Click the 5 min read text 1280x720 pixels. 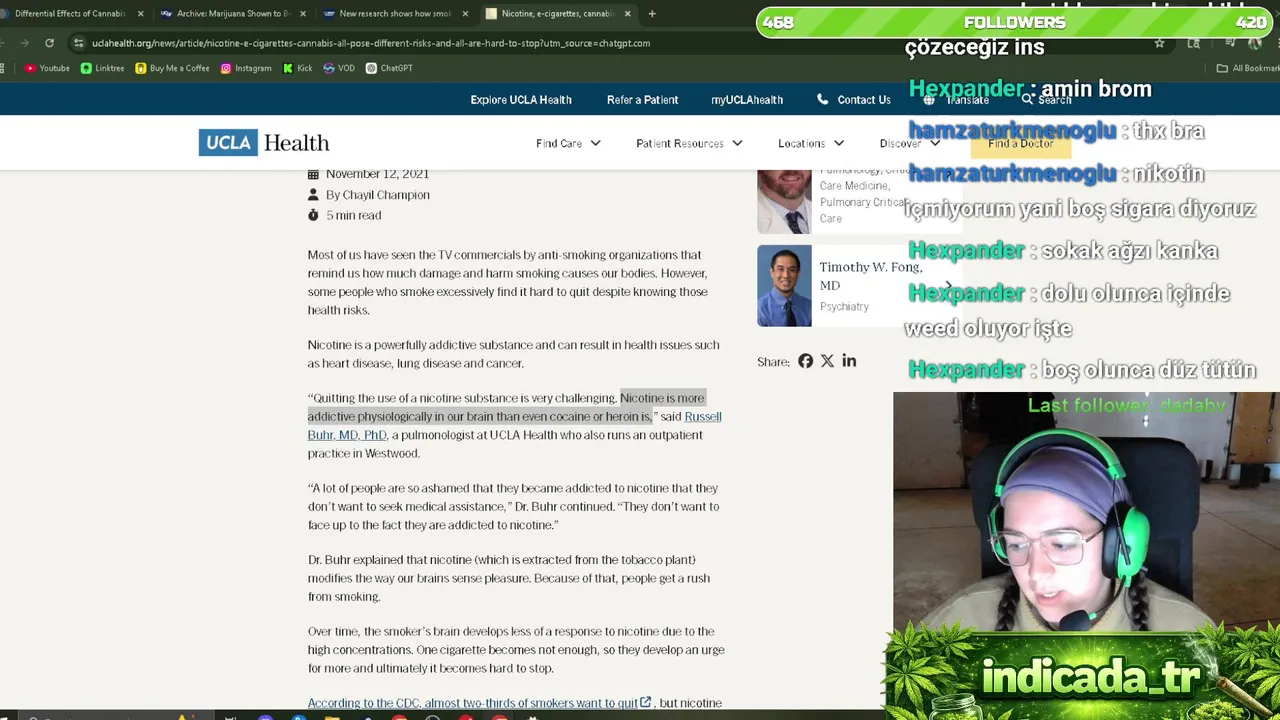click(x=353, y=215)
